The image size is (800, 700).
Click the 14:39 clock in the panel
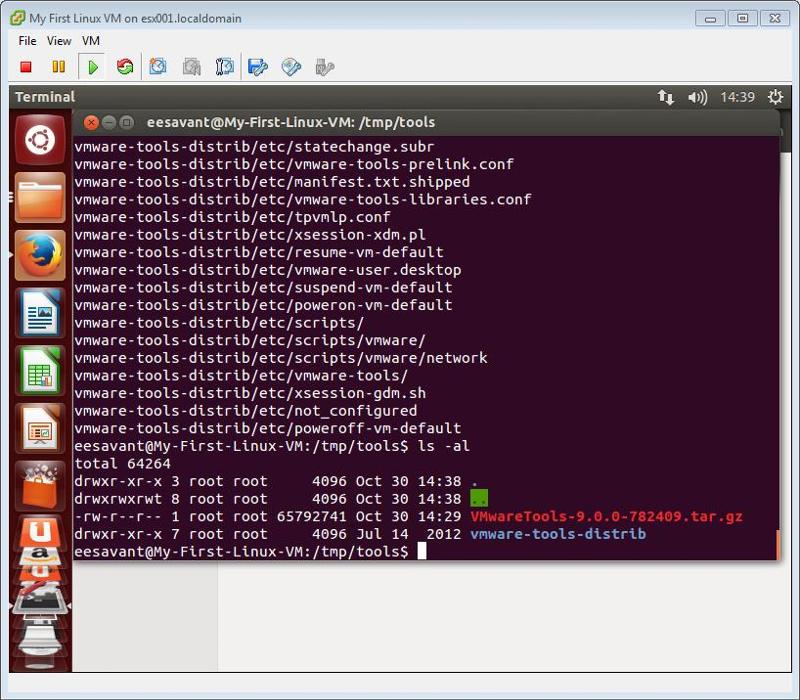pos(737,97)
